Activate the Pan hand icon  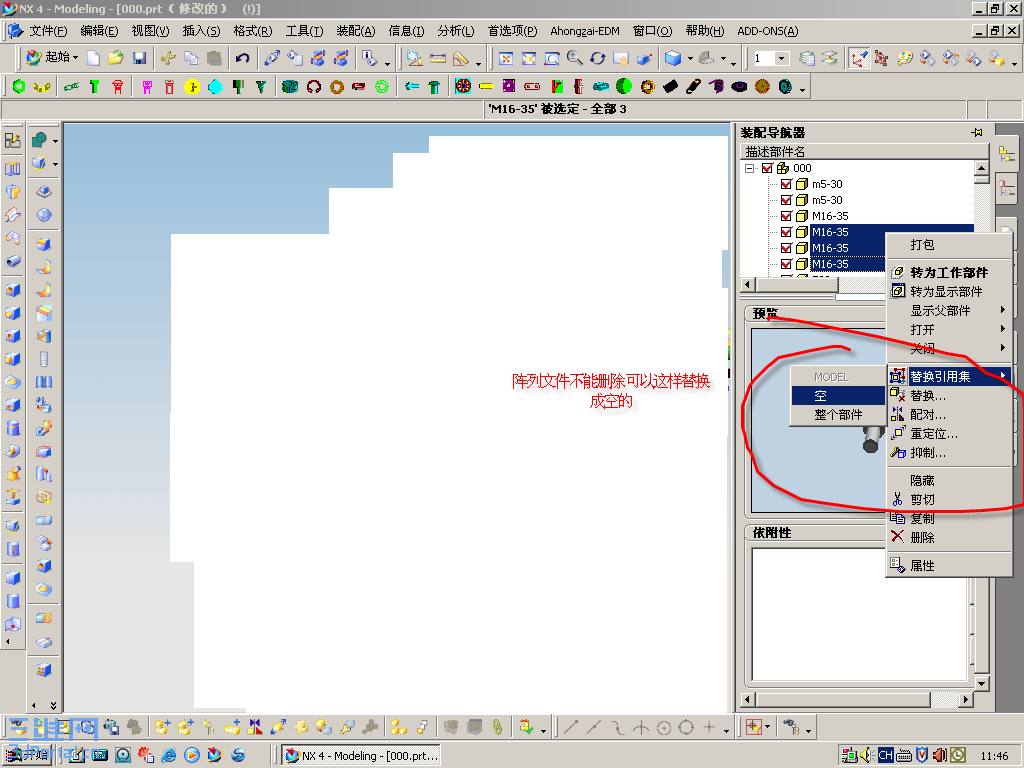coord(620,58)
